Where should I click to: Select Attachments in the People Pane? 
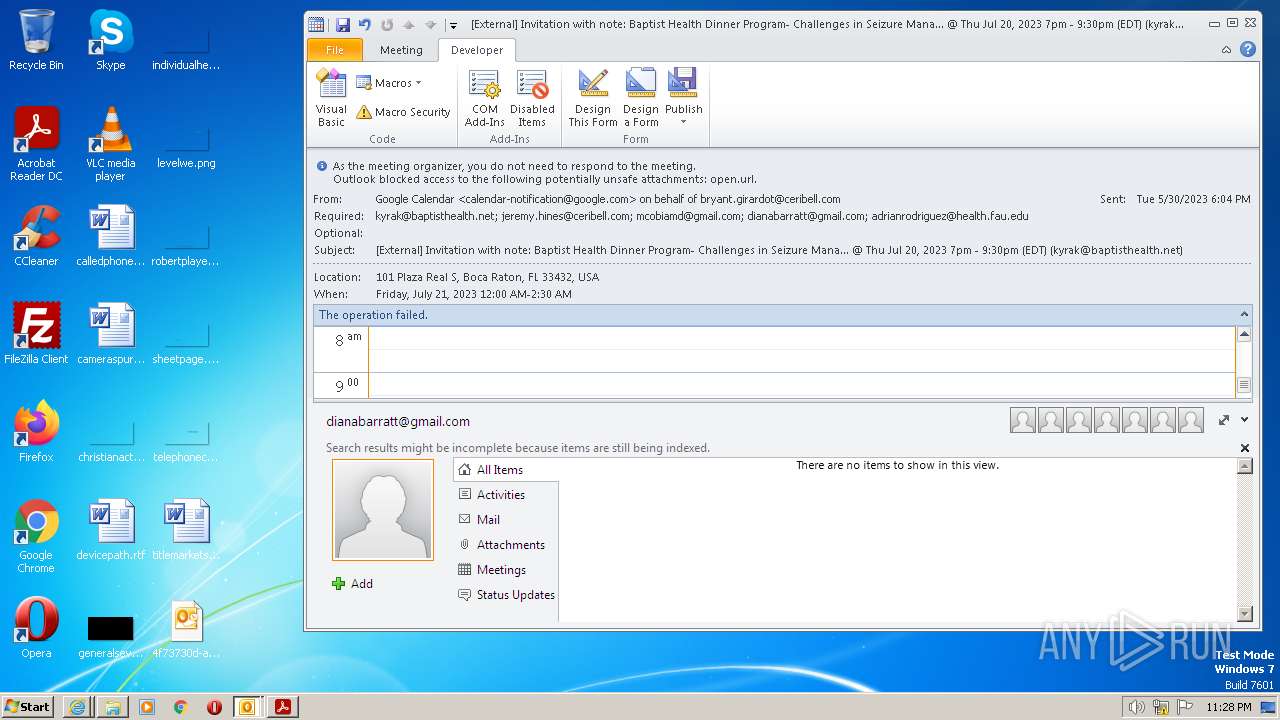(505, 545)
